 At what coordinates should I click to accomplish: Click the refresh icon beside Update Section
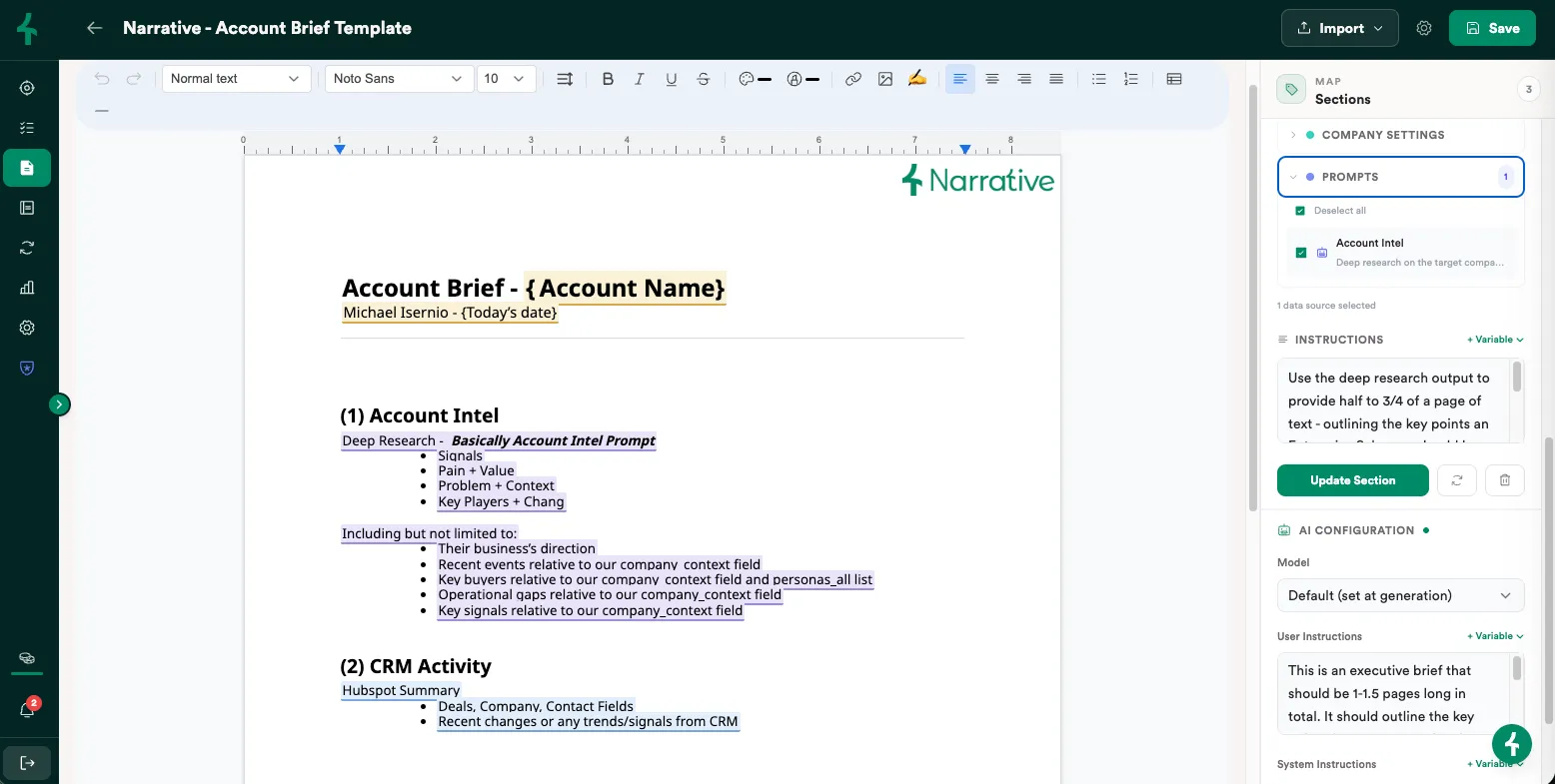tap(1457, 480)
